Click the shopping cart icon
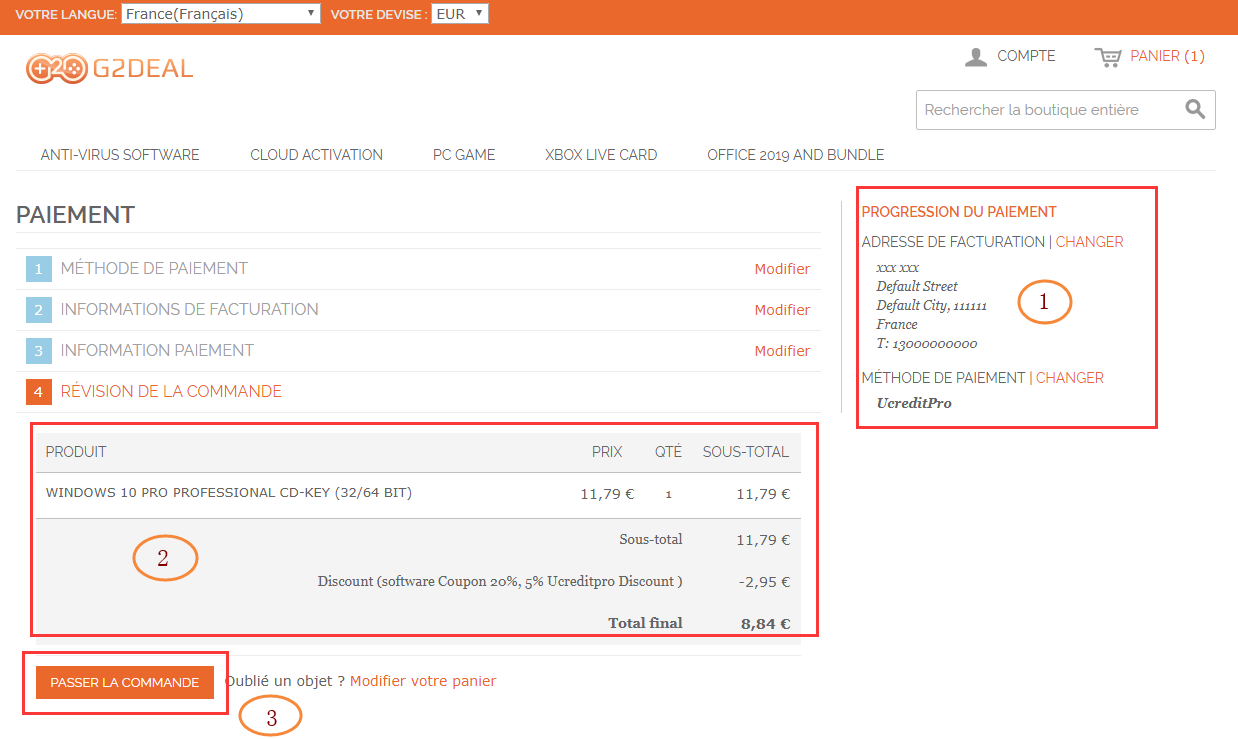 tap(1108, 57)
